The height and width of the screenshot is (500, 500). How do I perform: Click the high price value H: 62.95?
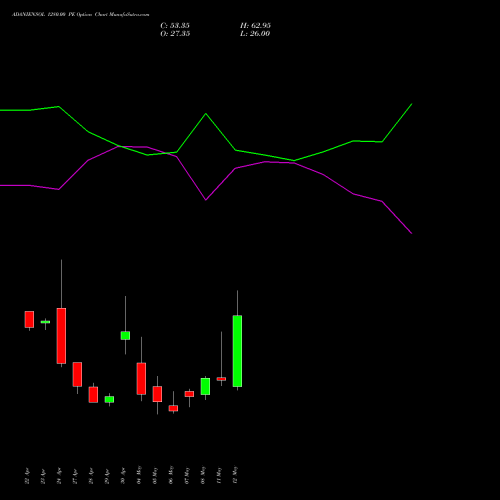point(255,26)
